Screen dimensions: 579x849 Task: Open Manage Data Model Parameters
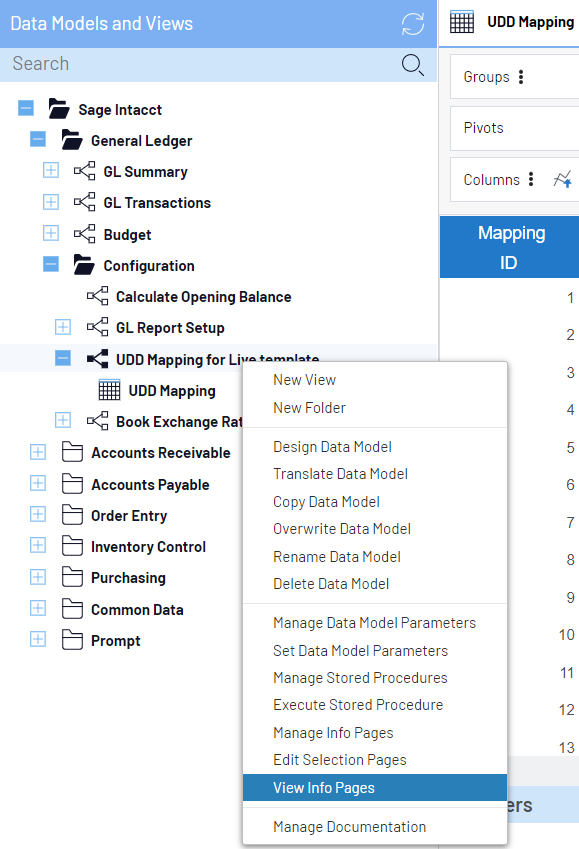[x=375, y=623]
